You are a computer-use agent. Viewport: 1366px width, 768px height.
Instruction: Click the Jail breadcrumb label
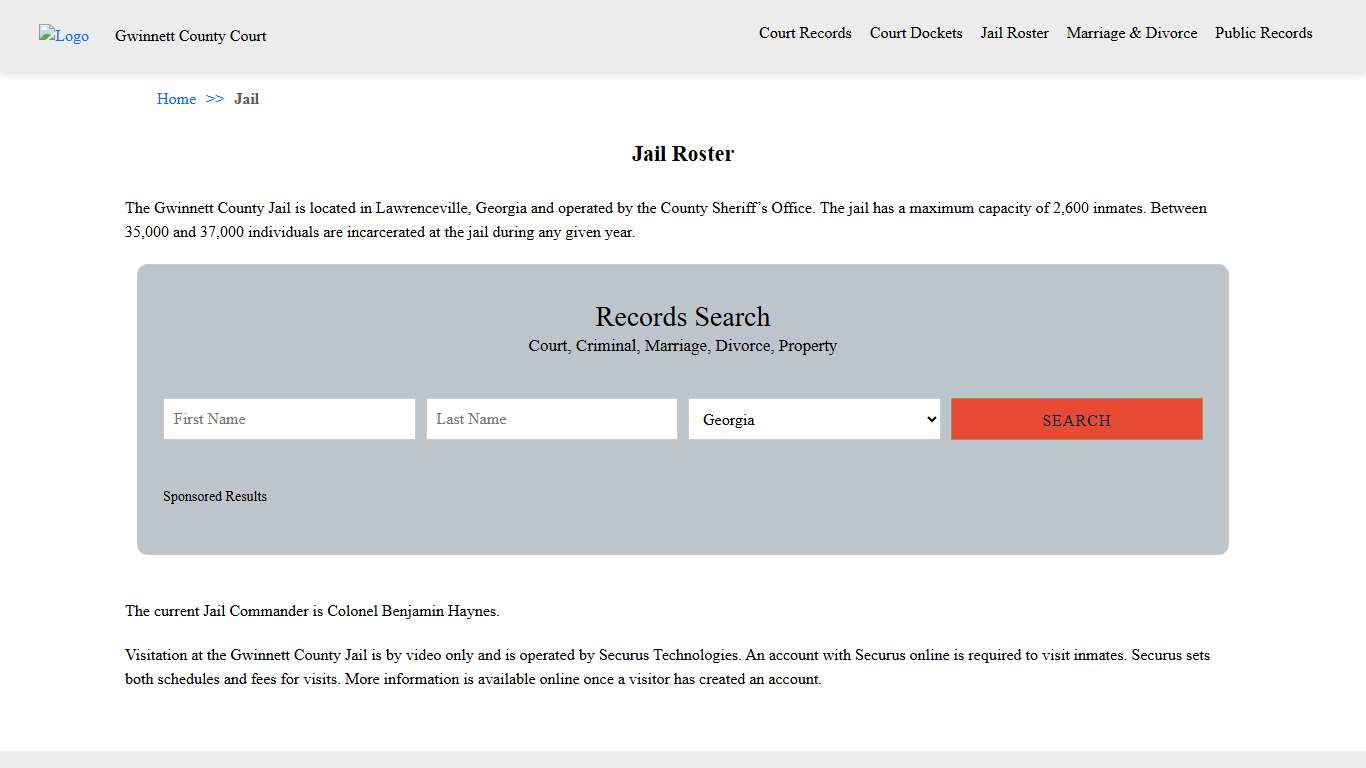[246, 99]
